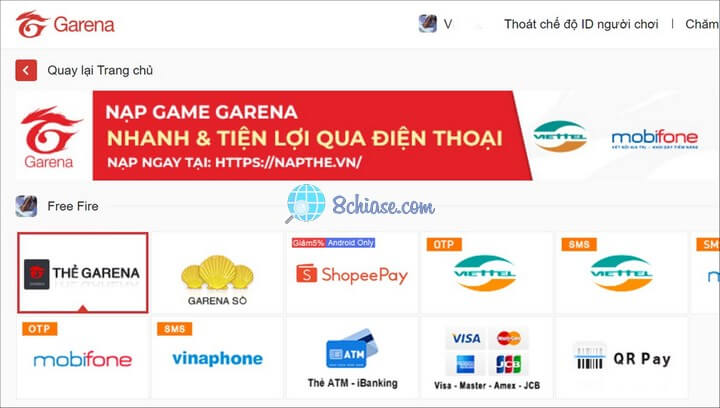Choose the QR Pay payment method
The image size is (720, 408).
tap(622, 358)
